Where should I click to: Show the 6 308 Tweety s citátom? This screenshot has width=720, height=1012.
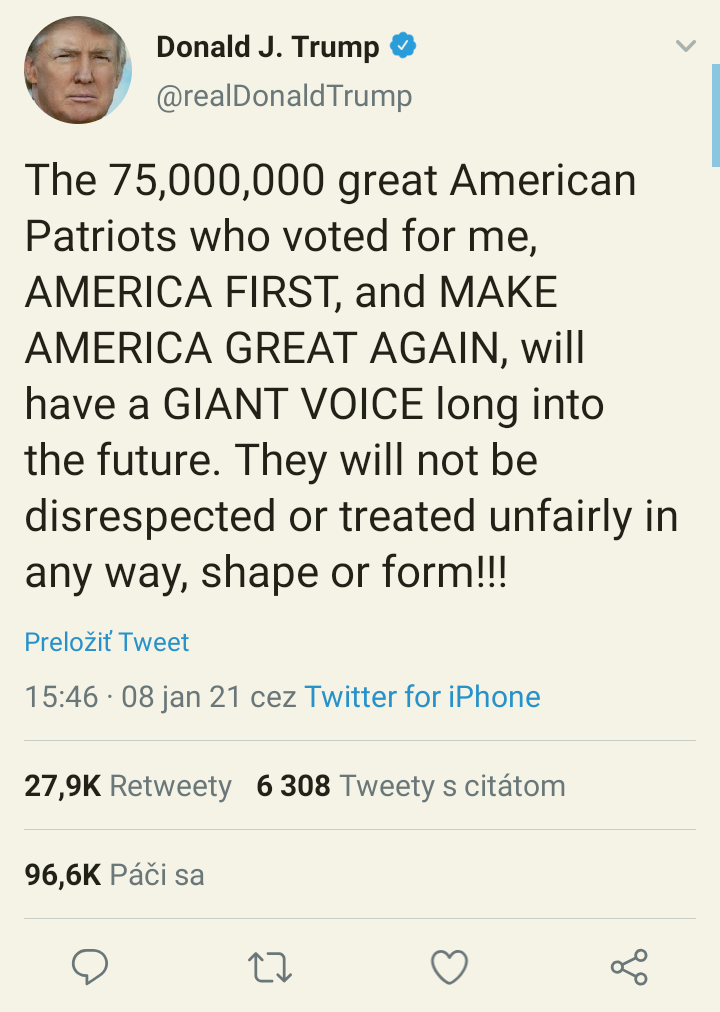click(x=410, y=786)
